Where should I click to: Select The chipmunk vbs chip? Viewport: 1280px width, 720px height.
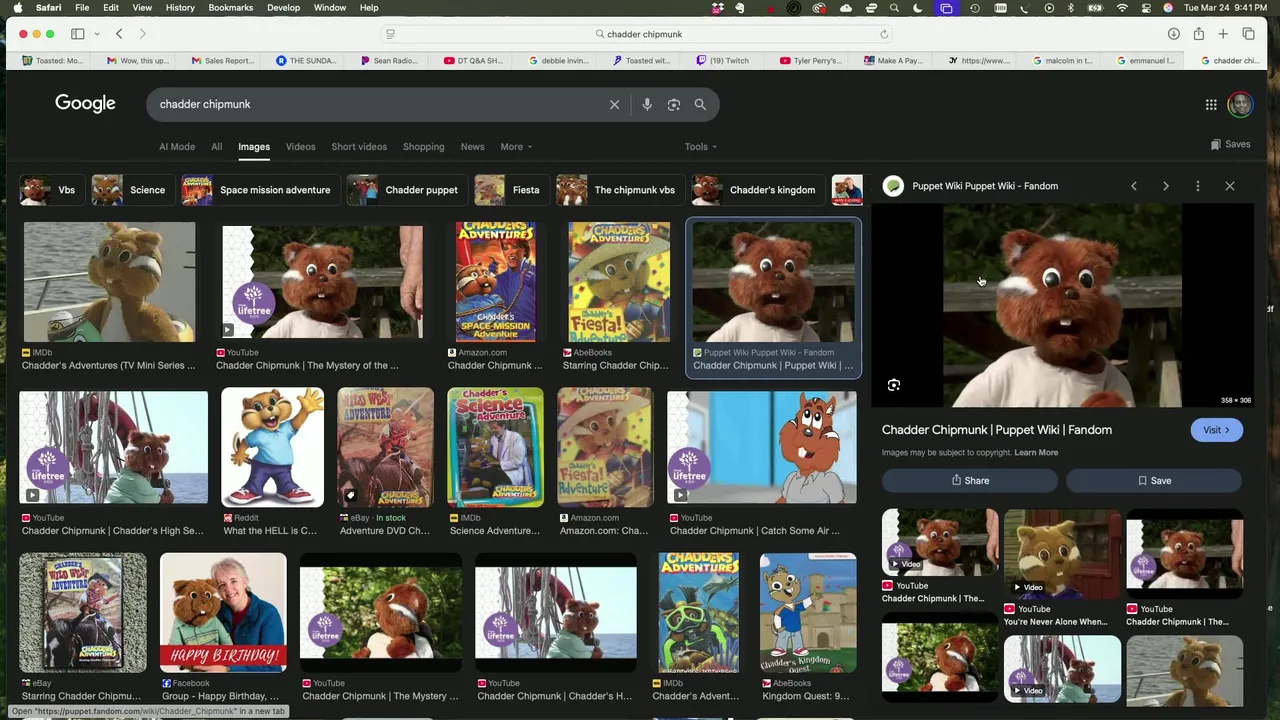(x=619, y=190)
